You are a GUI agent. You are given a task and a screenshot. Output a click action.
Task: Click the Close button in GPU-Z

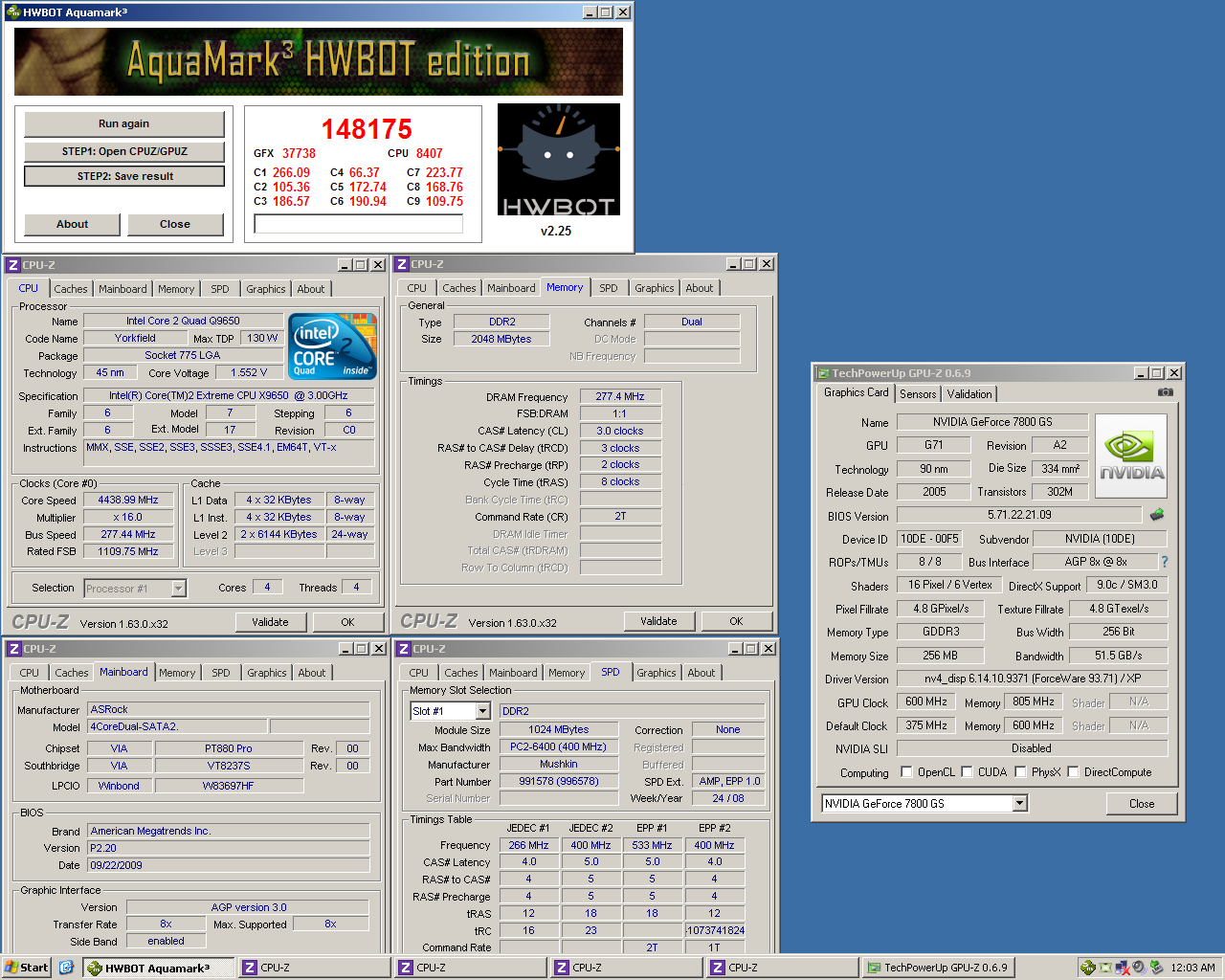click(x=1142, y=804)
